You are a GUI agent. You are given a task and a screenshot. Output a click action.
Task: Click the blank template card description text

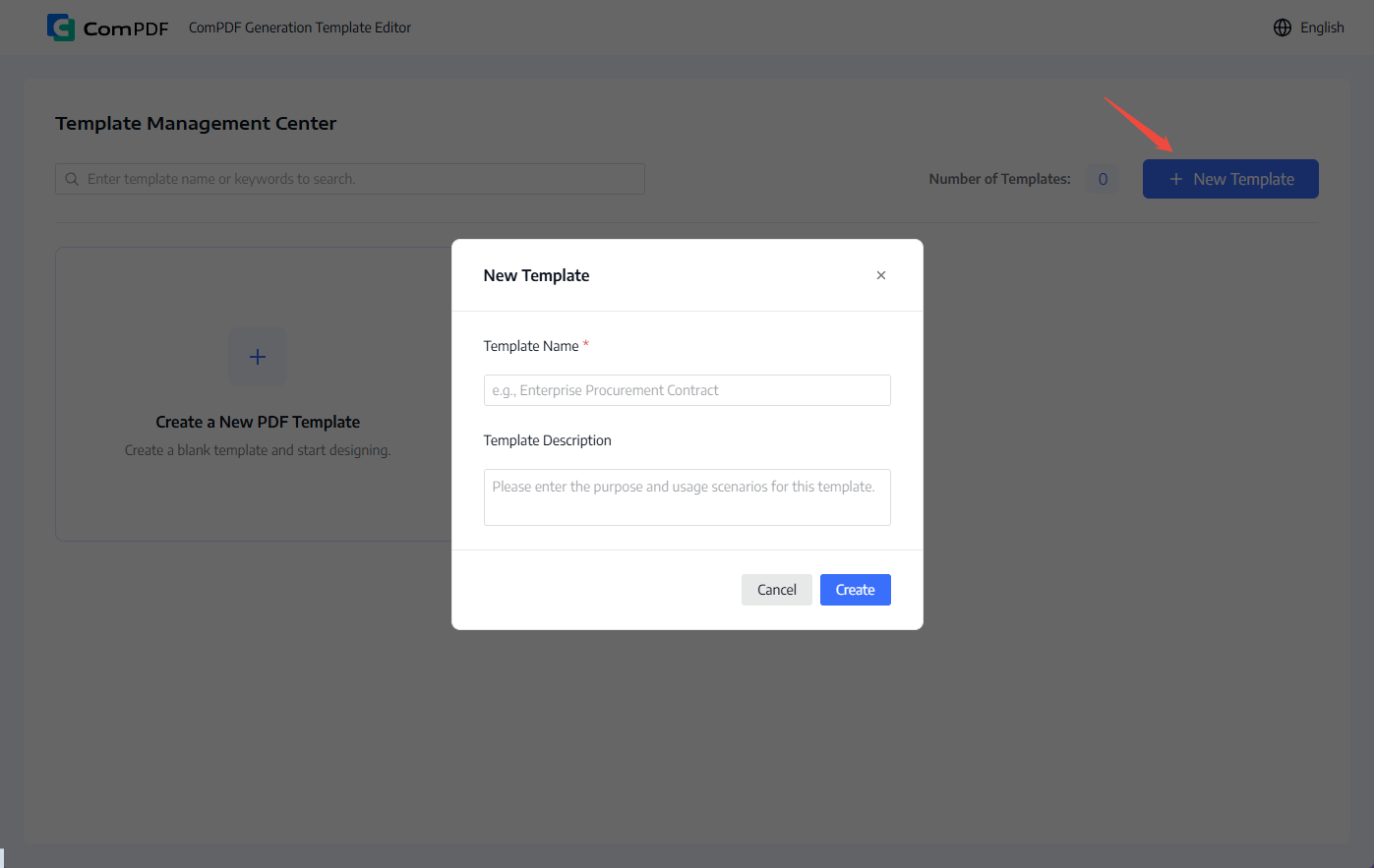[258, 450]
